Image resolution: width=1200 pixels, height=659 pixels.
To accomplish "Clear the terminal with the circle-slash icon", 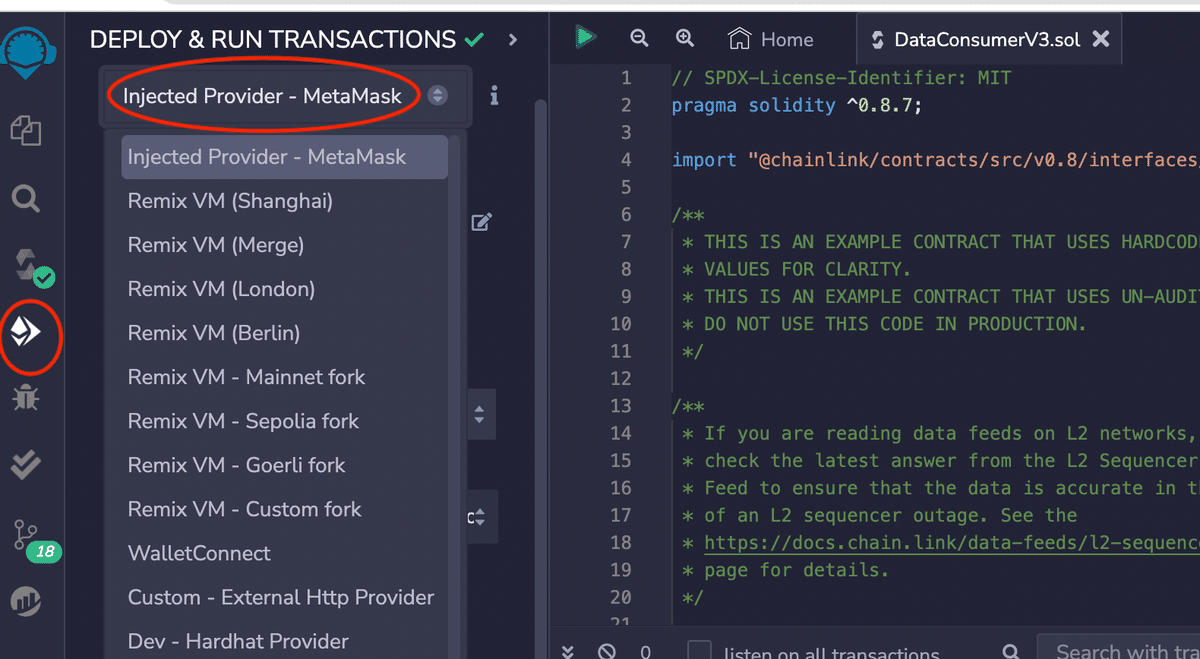I will [606, 652].
